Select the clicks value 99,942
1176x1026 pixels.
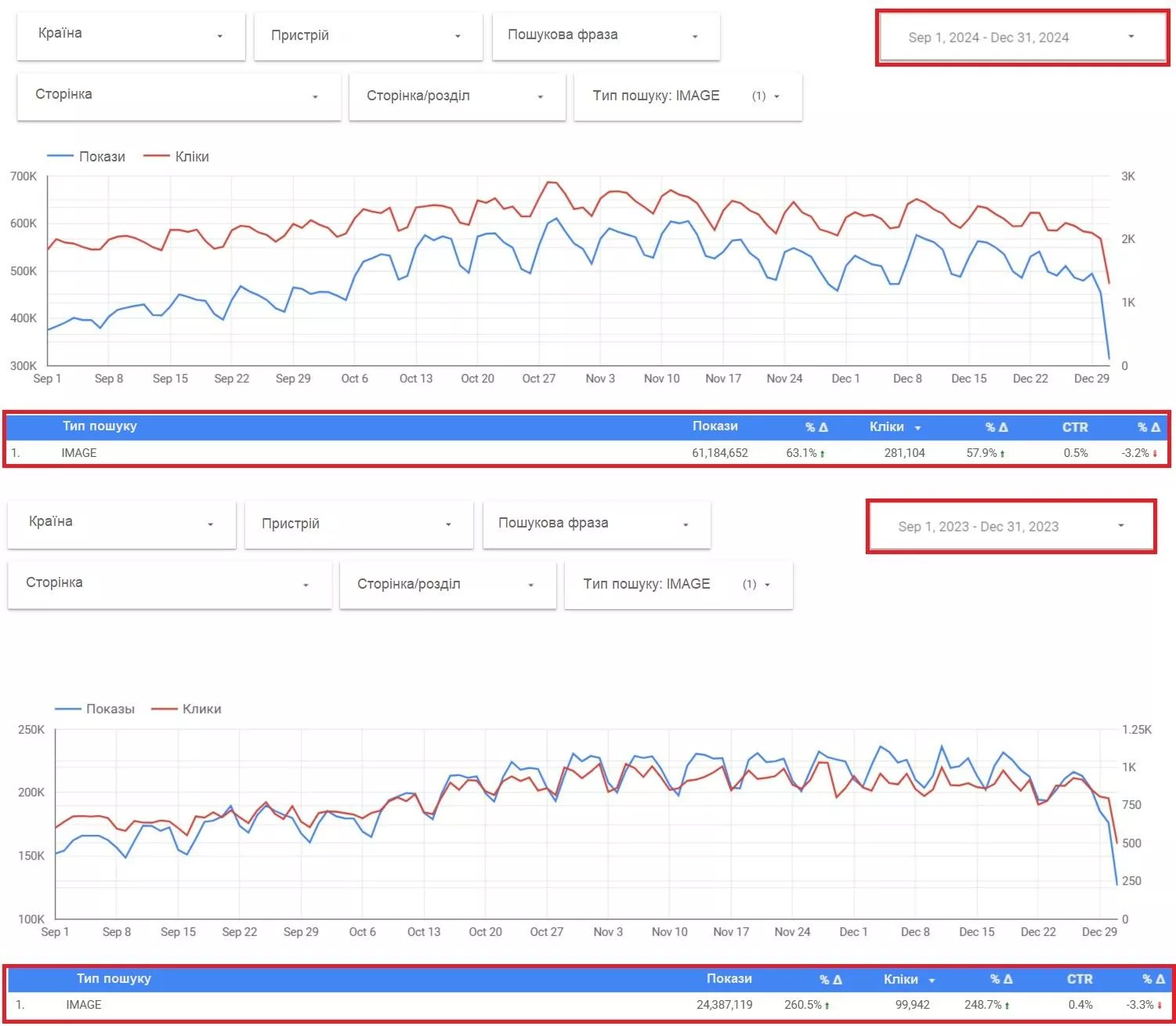[913, 1005]
